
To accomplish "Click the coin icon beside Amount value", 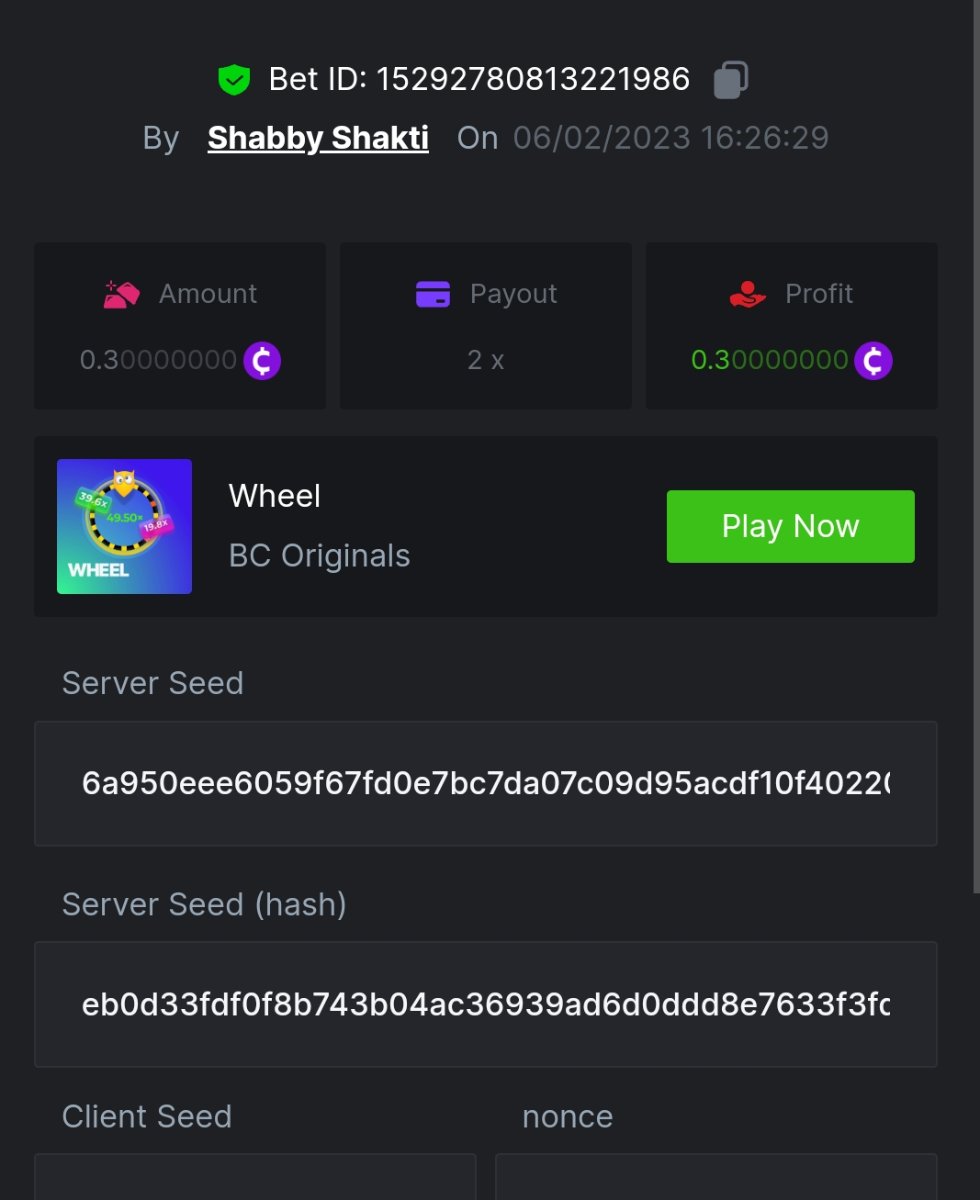I will pyautogui.click(x=263, y=360).
